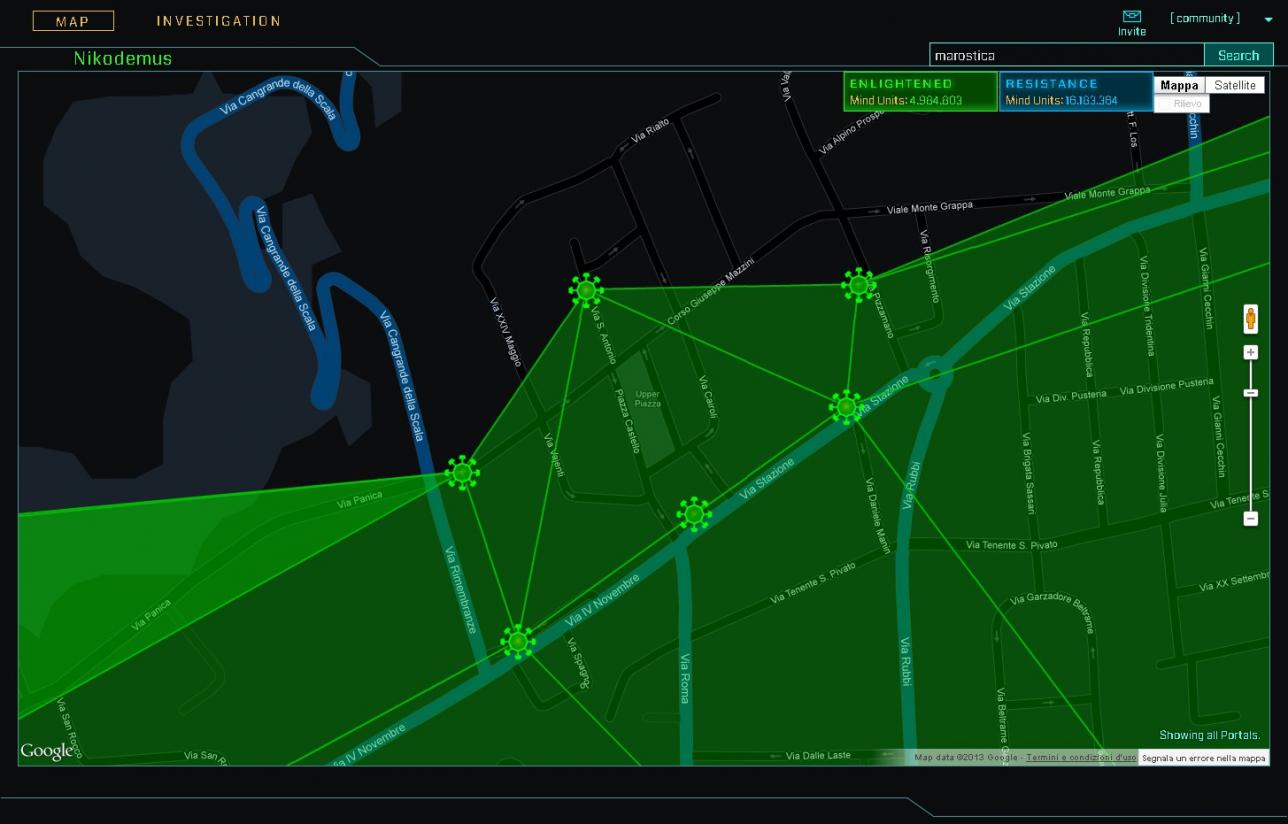Open the Showing all Portals filter
This screenshot has width=1288, height=824.
click(x=1209, y=735)
